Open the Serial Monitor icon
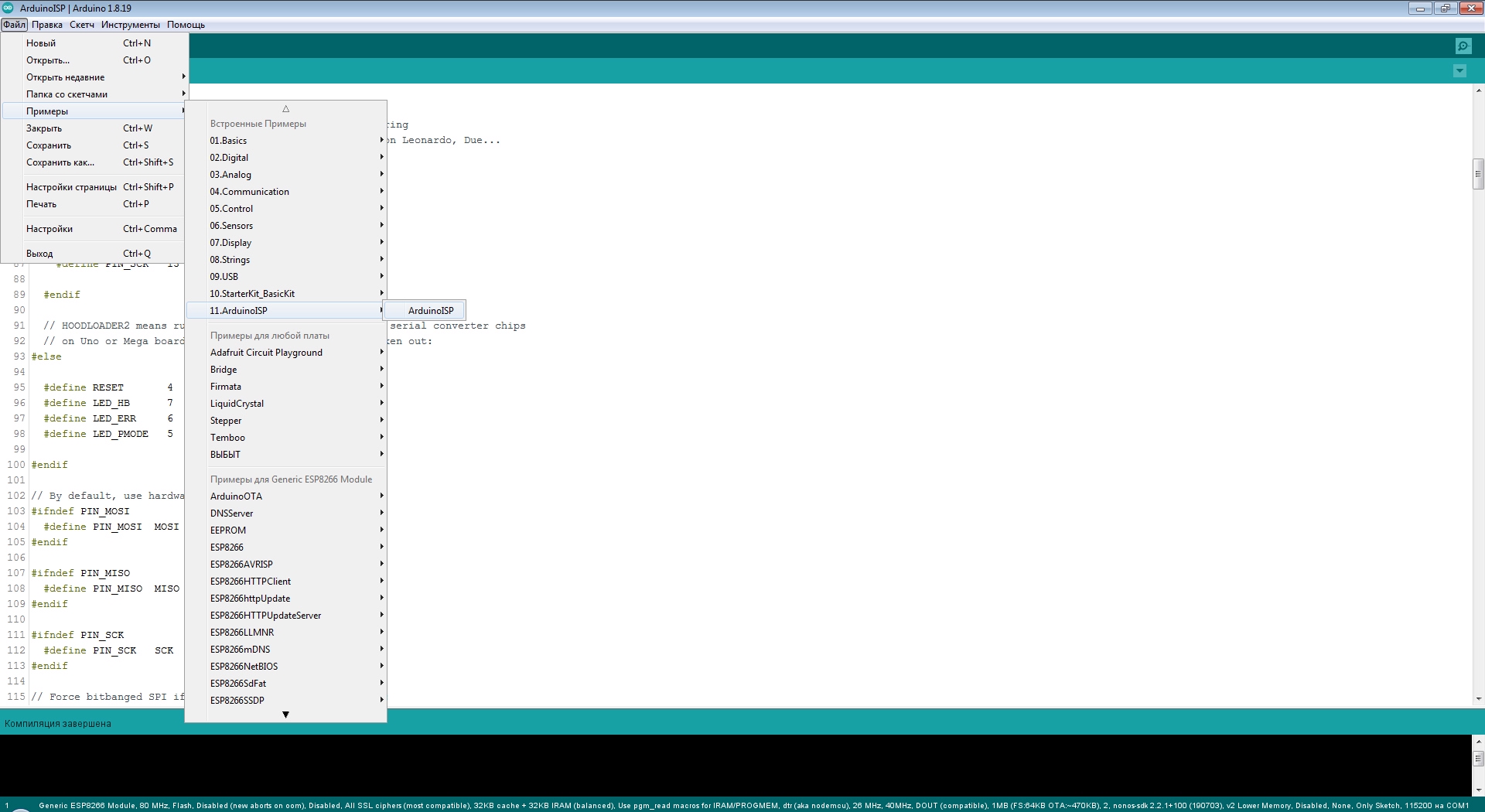This screenshot has width=1485, height=812. (x=1463, y=46)
